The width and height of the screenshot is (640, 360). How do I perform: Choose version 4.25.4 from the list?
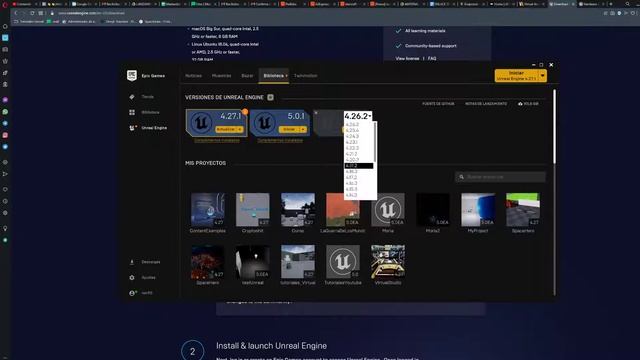click(x=352, y=131)
